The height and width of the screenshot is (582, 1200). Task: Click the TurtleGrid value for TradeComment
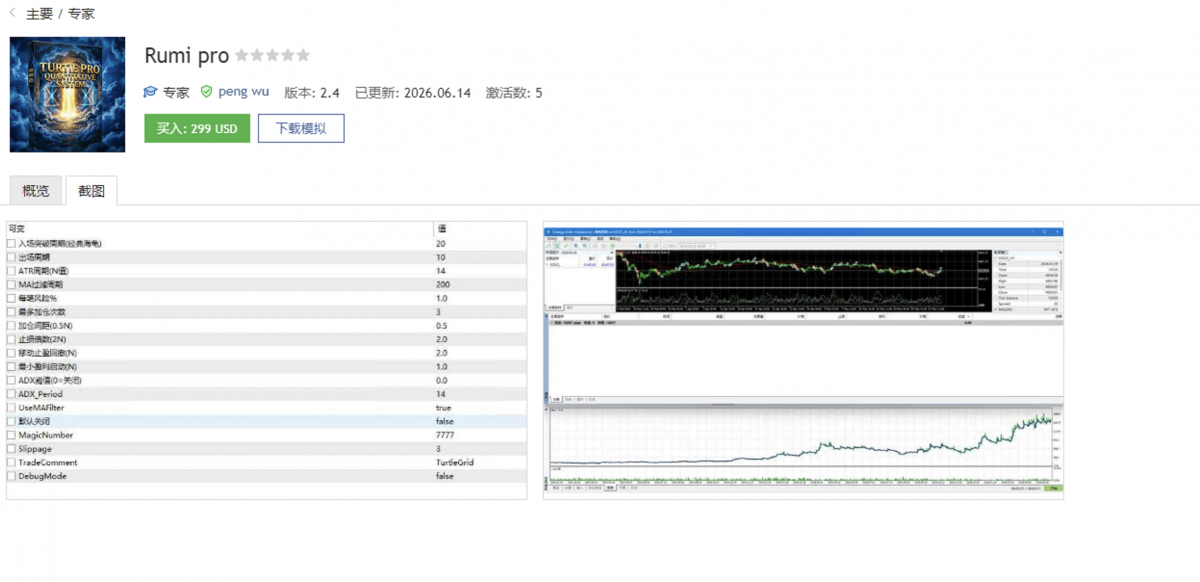455,463
